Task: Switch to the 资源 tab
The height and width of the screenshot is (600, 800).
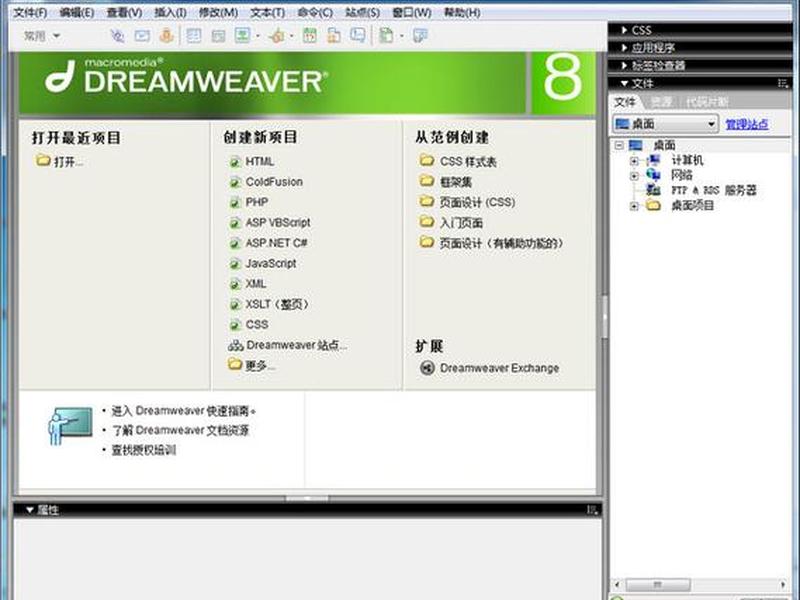Action: [661, 102]
